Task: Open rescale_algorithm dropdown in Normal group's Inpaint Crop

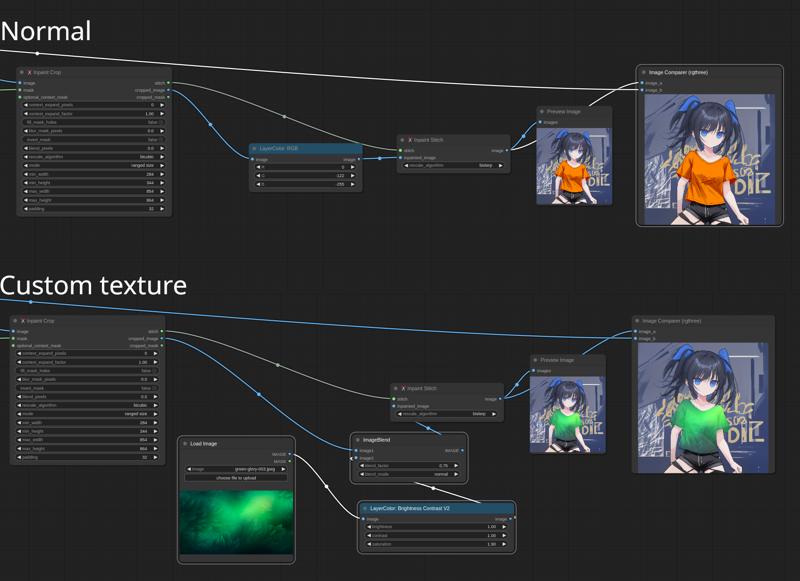Action: click(x=94, y=157)
